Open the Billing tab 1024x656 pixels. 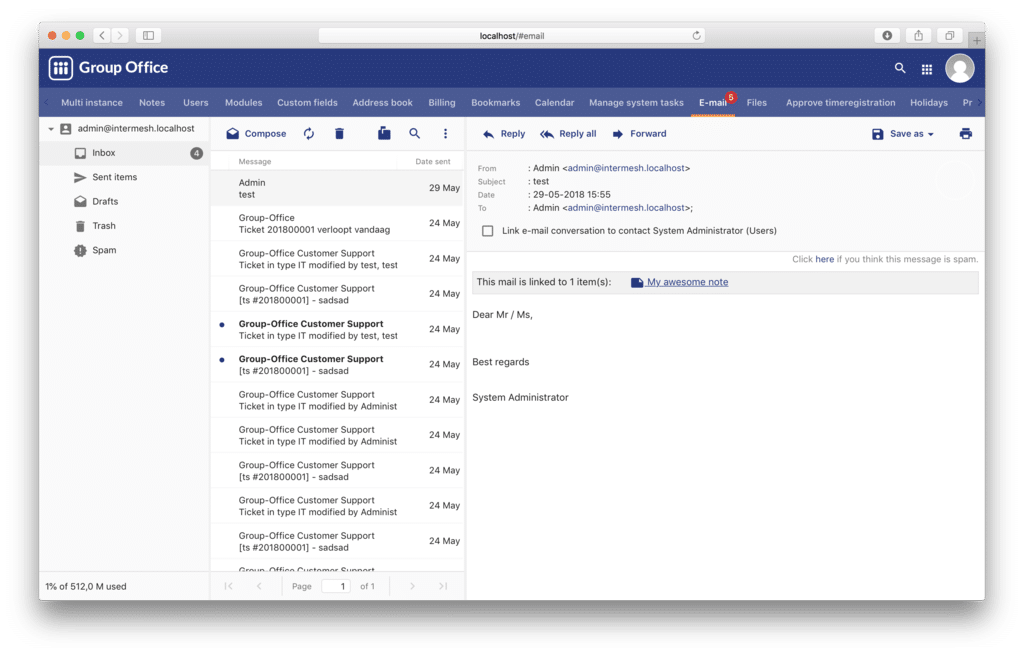[442, 103]
